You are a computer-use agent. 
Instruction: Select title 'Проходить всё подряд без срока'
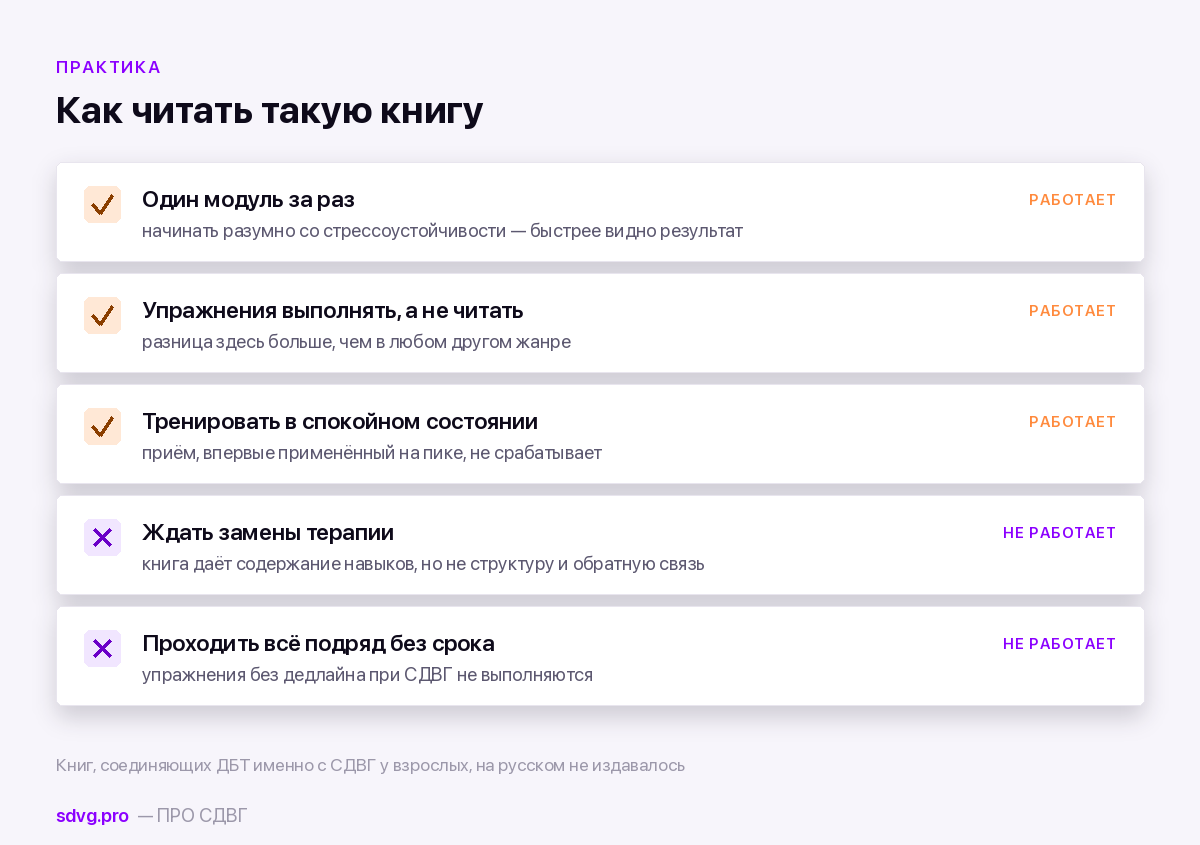(x=318, y=643)
